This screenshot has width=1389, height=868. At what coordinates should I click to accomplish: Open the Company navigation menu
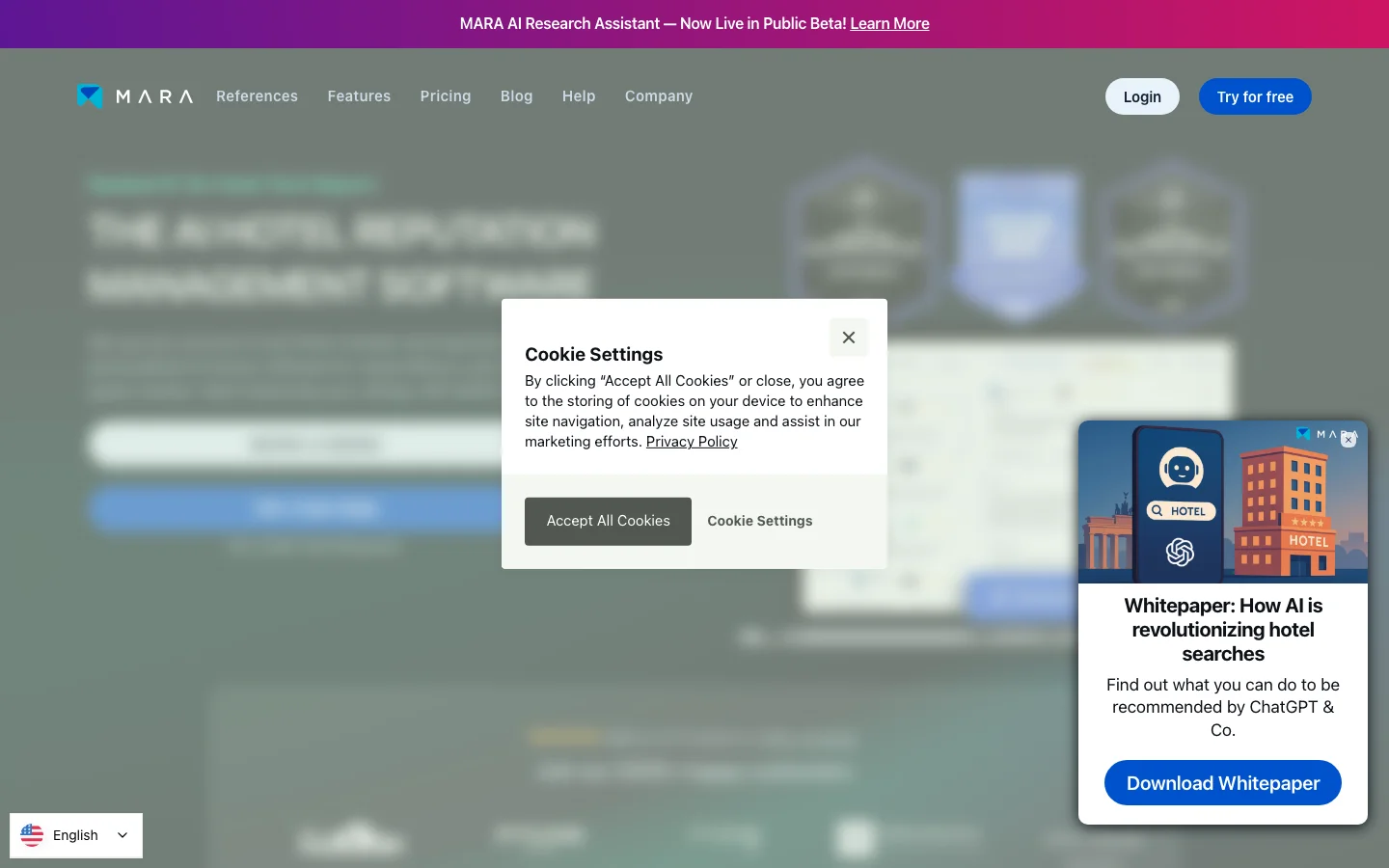tap(659, 96)
